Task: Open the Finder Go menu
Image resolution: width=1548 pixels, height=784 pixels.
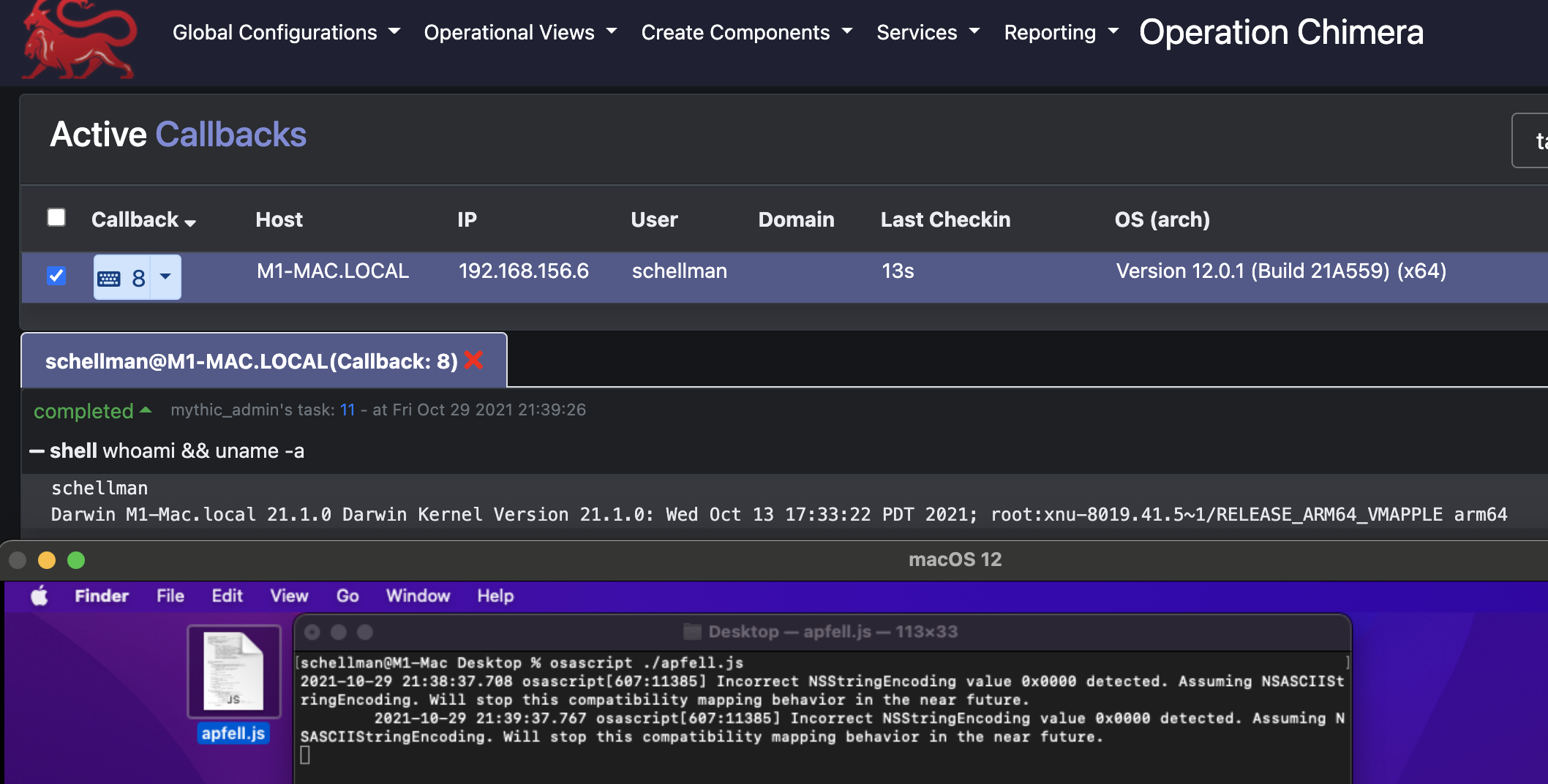Action: pyautogui.click(x=347, y=595)
